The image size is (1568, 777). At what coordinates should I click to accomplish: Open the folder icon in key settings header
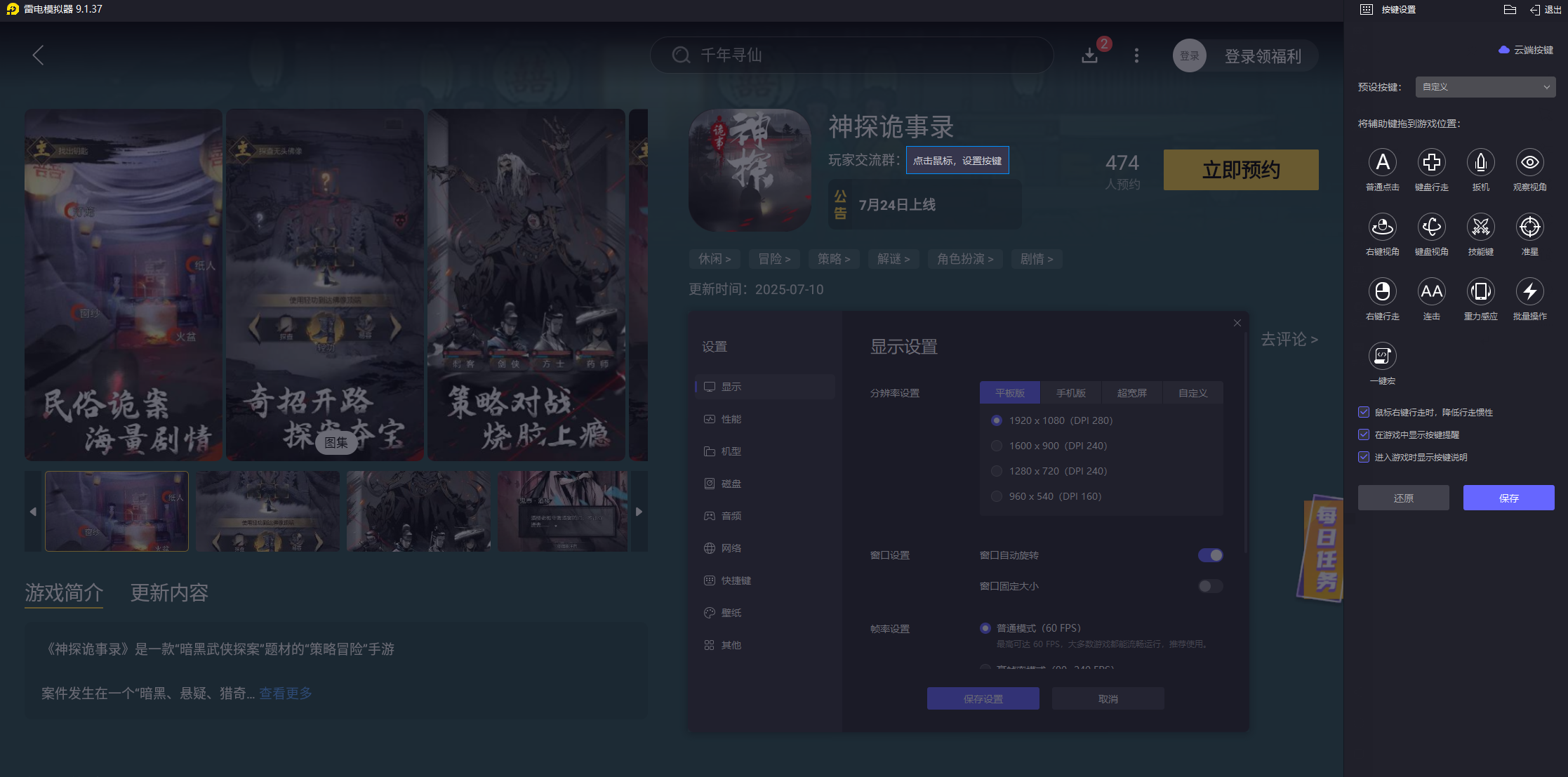pos(1510,10)
